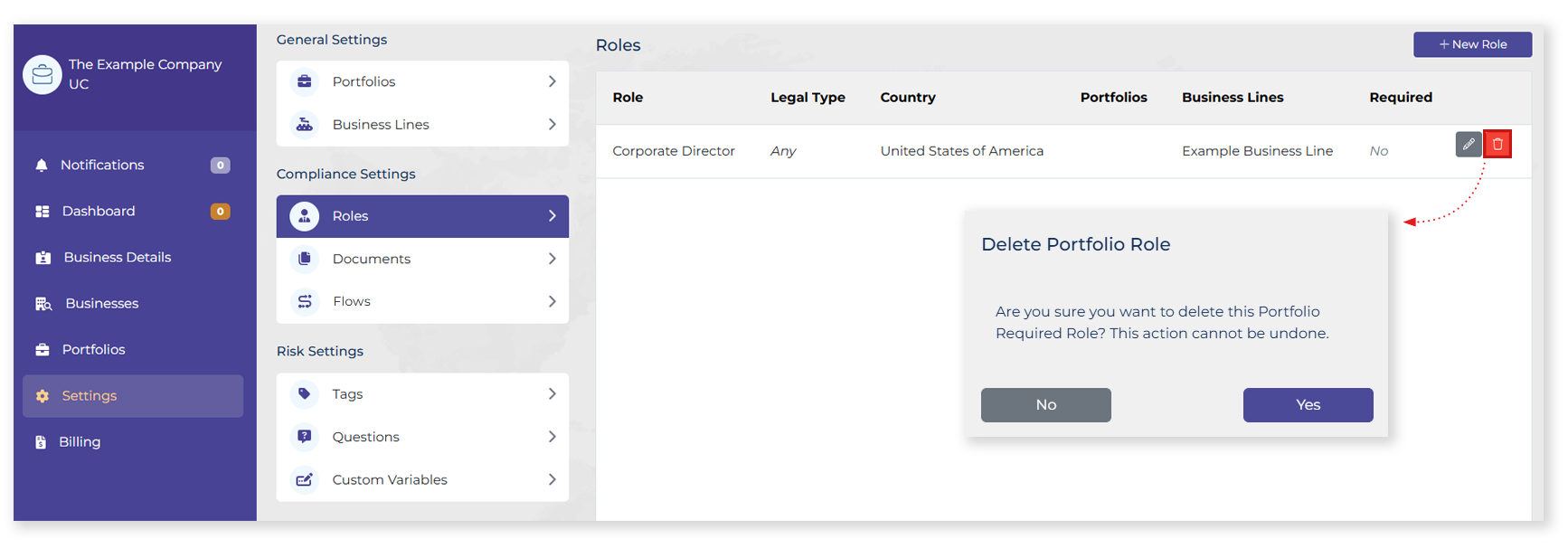Click the red trash delete icon
Image resolution: width=1568 pixels, height=558 pixels.
pos(1497,145)
